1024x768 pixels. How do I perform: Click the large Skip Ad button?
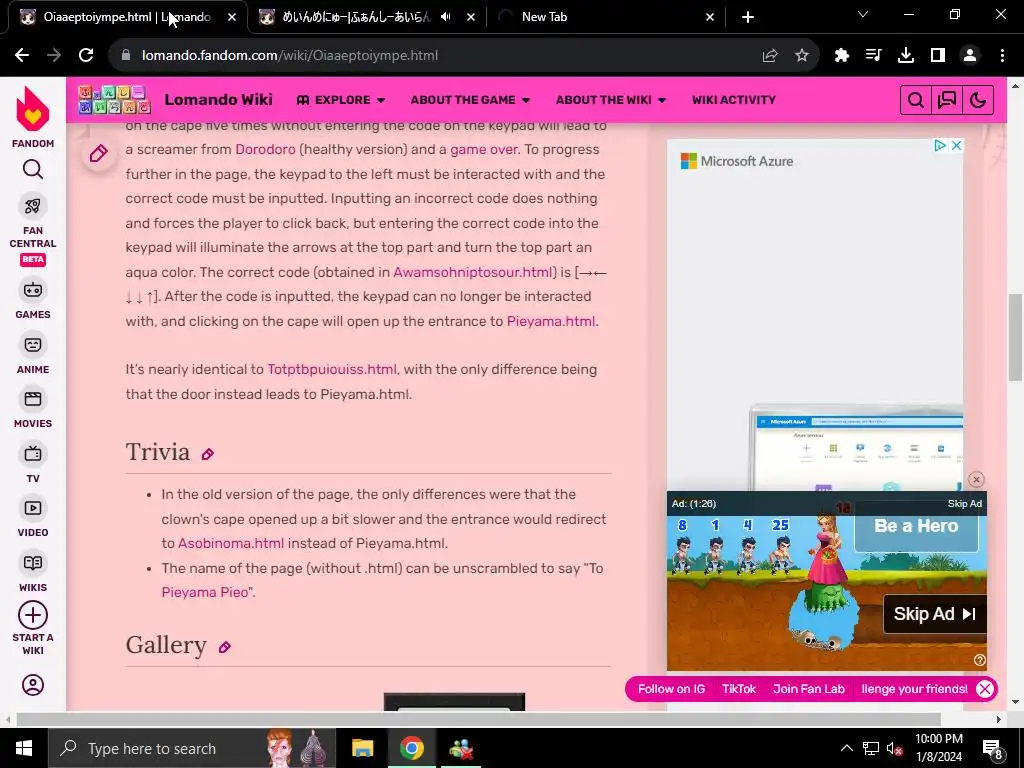[x=935, y=614]
